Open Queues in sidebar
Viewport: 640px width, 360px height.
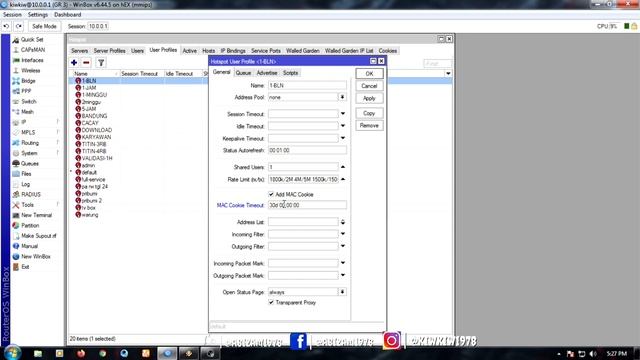pos(29,163)
